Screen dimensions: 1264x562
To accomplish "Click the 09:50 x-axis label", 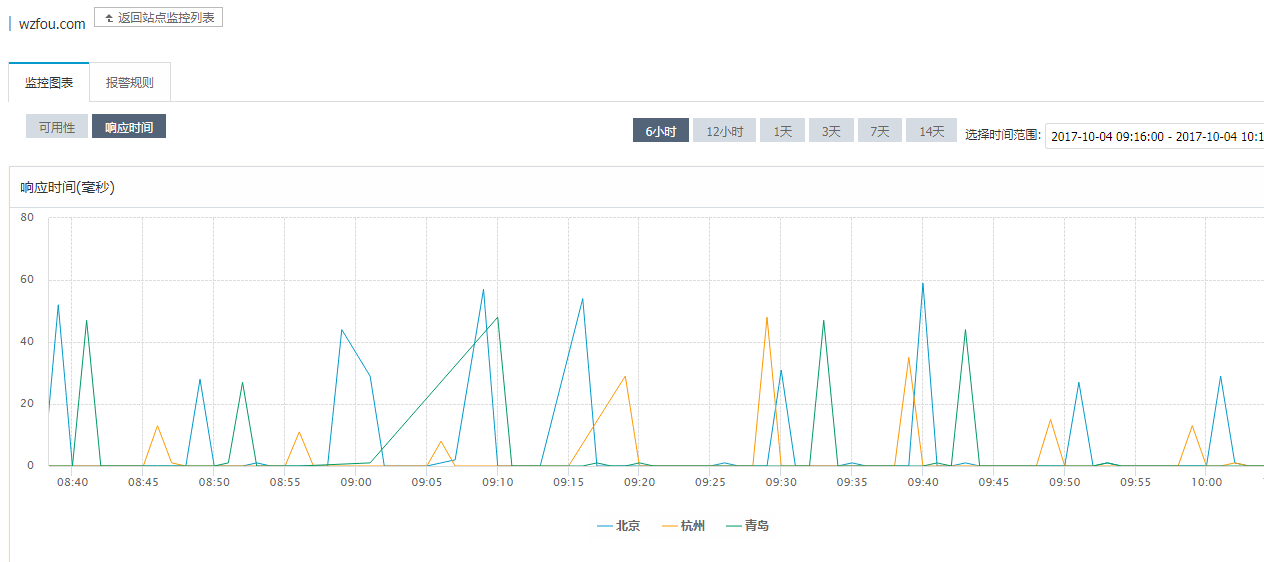I will tap(1064, 482).
